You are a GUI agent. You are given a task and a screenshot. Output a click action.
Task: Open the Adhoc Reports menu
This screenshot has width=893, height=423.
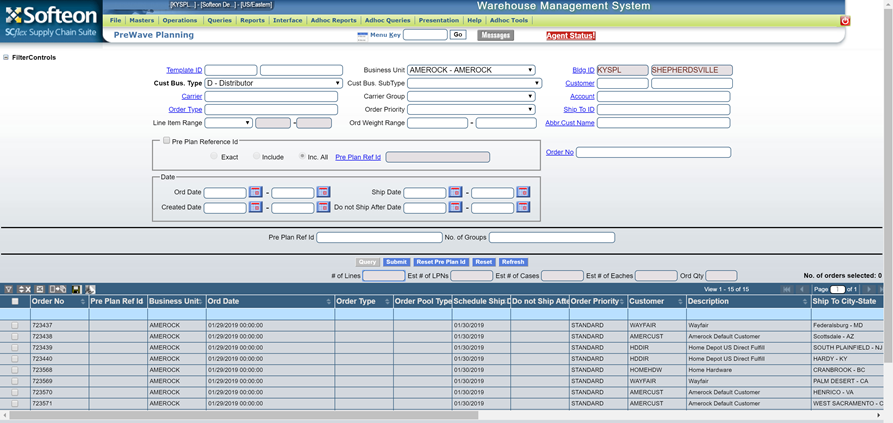pos(334,20)
